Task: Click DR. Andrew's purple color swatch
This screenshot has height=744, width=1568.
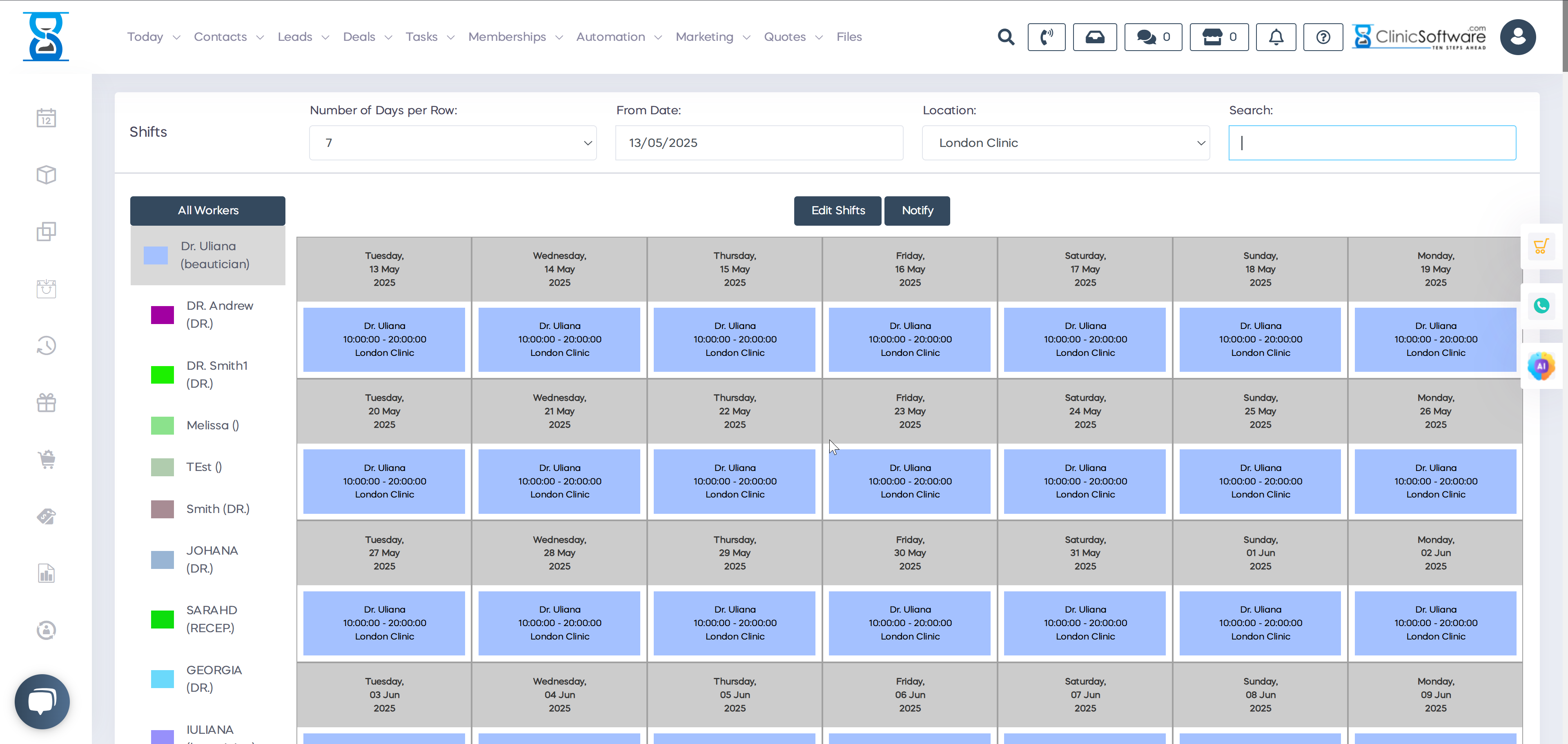Action: click(162, 315)
